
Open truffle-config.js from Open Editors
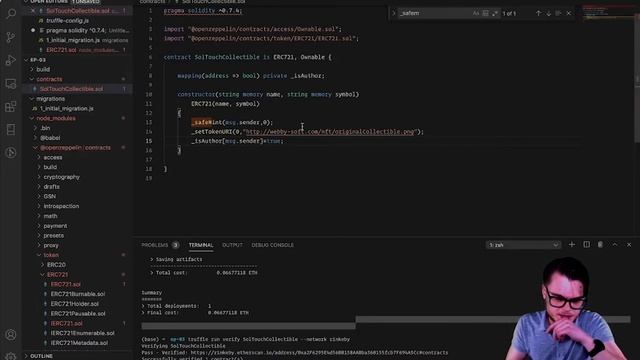67,20
